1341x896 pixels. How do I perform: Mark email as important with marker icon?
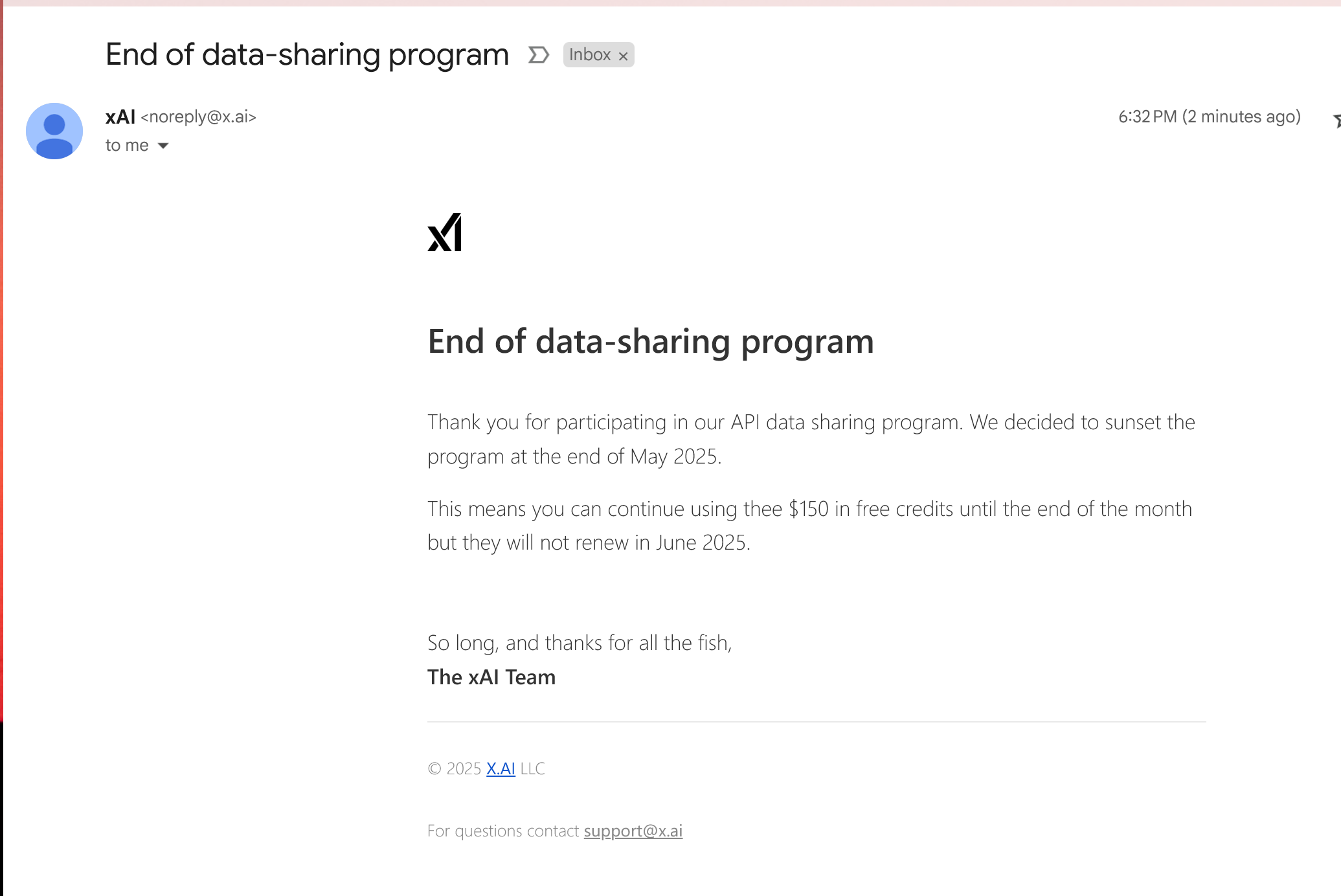pyautogui.click(x=538, y=55)
